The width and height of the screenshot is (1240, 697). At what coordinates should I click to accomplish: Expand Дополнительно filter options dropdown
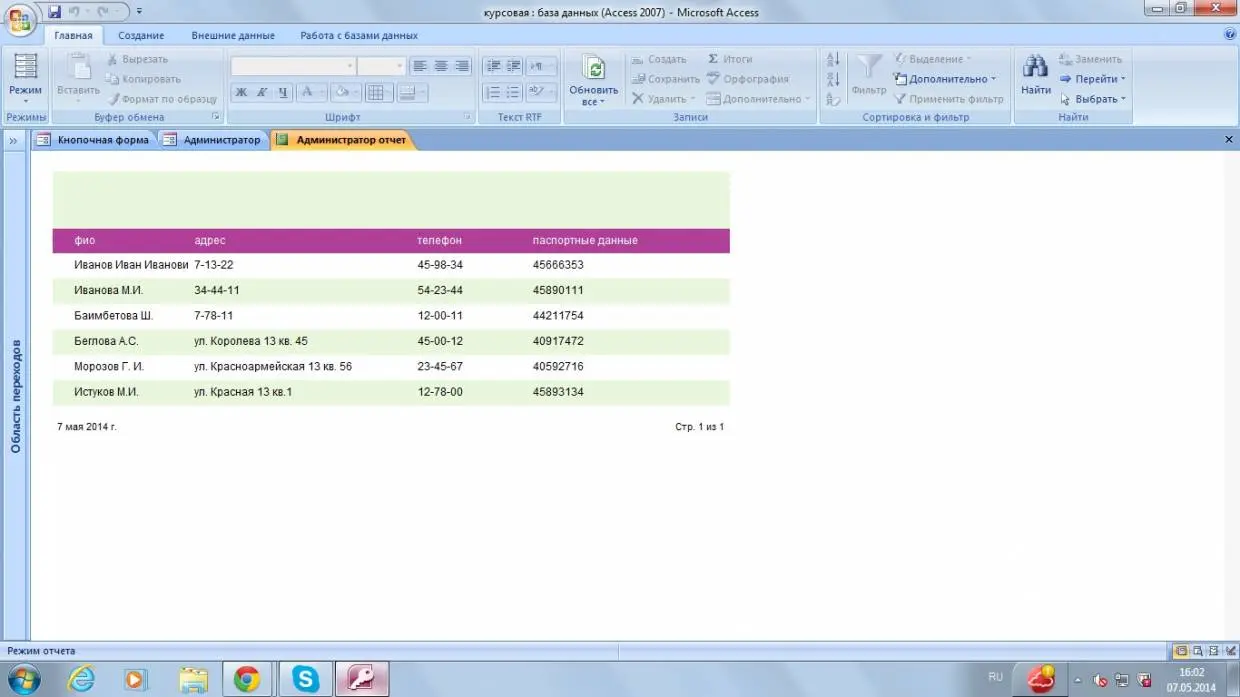[x=951, y=79]
